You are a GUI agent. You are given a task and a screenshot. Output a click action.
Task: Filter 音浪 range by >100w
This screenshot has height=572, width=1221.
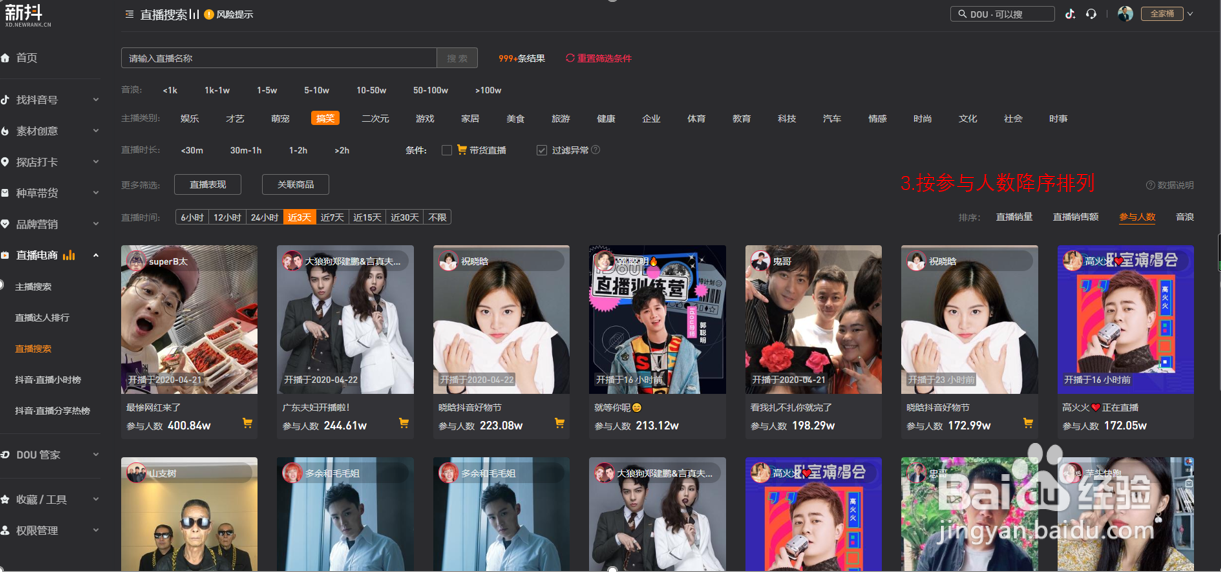tap(488, 90)
